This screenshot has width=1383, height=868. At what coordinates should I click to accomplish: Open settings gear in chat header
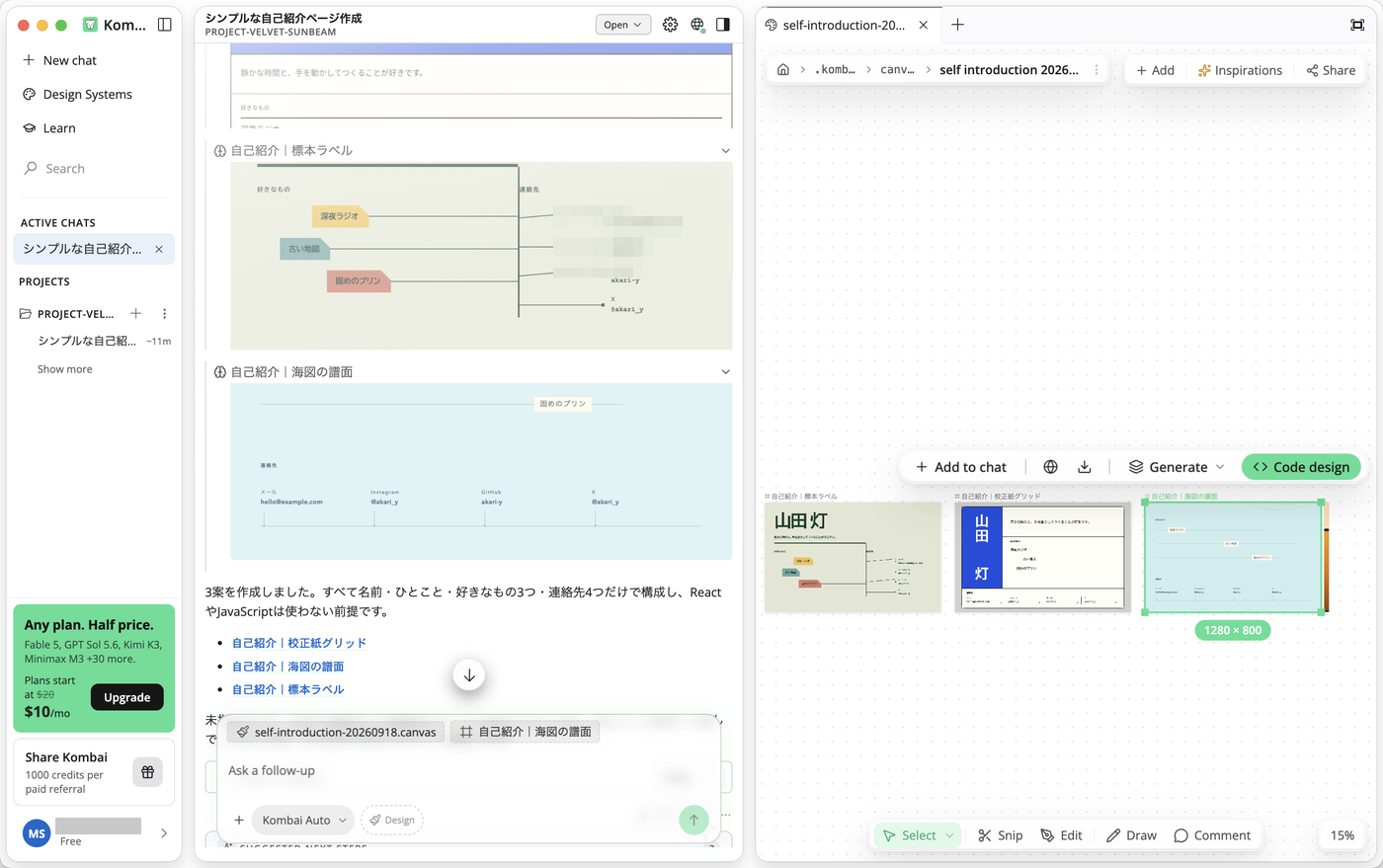point(671,25)
